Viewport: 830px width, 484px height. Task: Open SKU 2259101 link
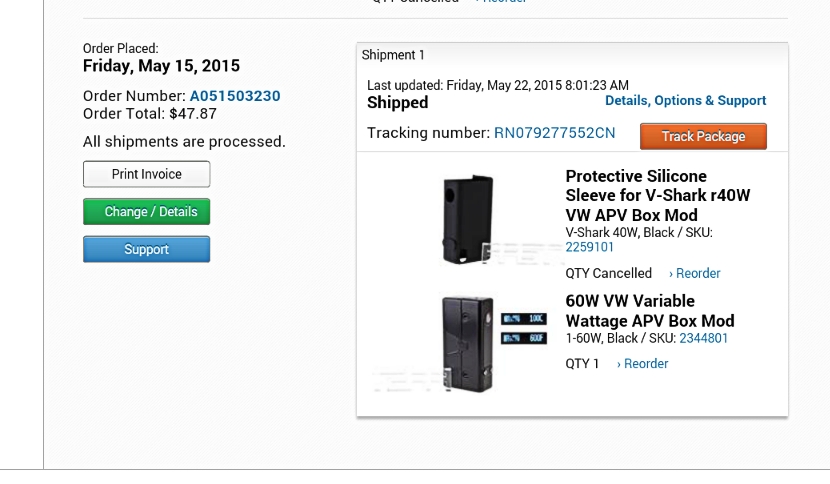click(590, 247)
